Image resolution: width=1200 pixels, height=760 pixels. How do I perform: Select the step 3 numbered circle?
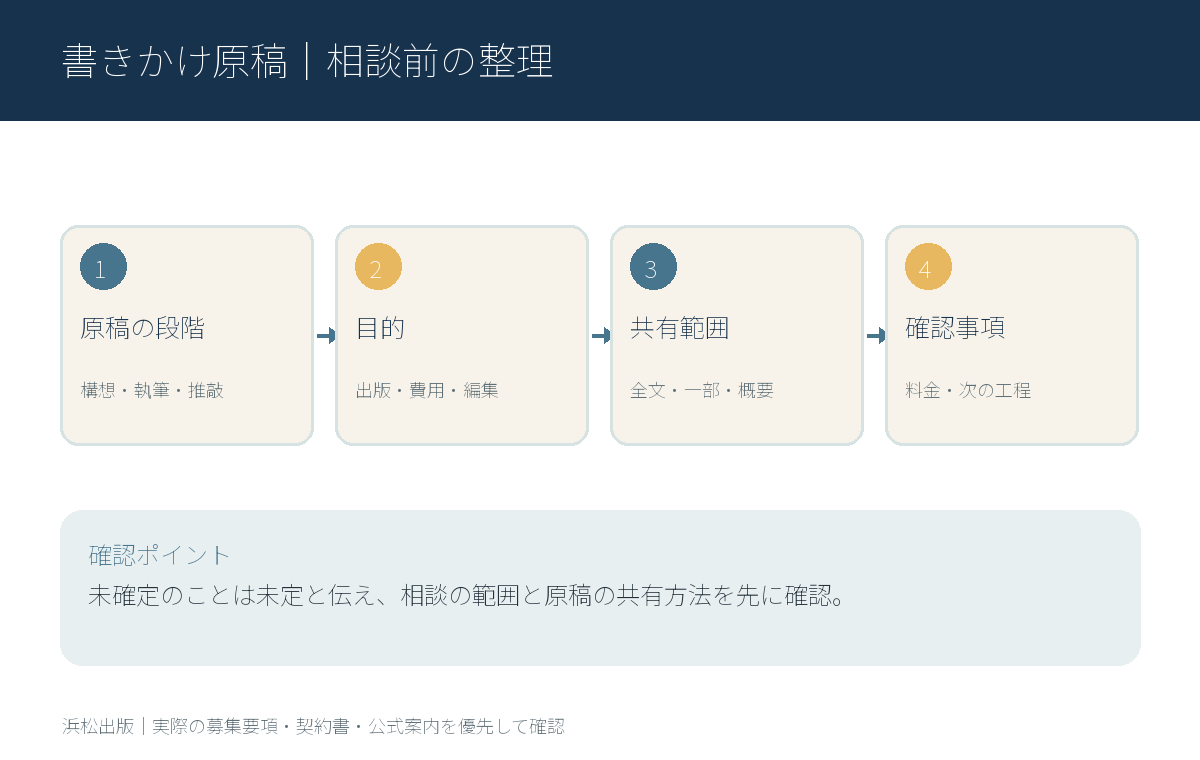click(x=653, y=267)
